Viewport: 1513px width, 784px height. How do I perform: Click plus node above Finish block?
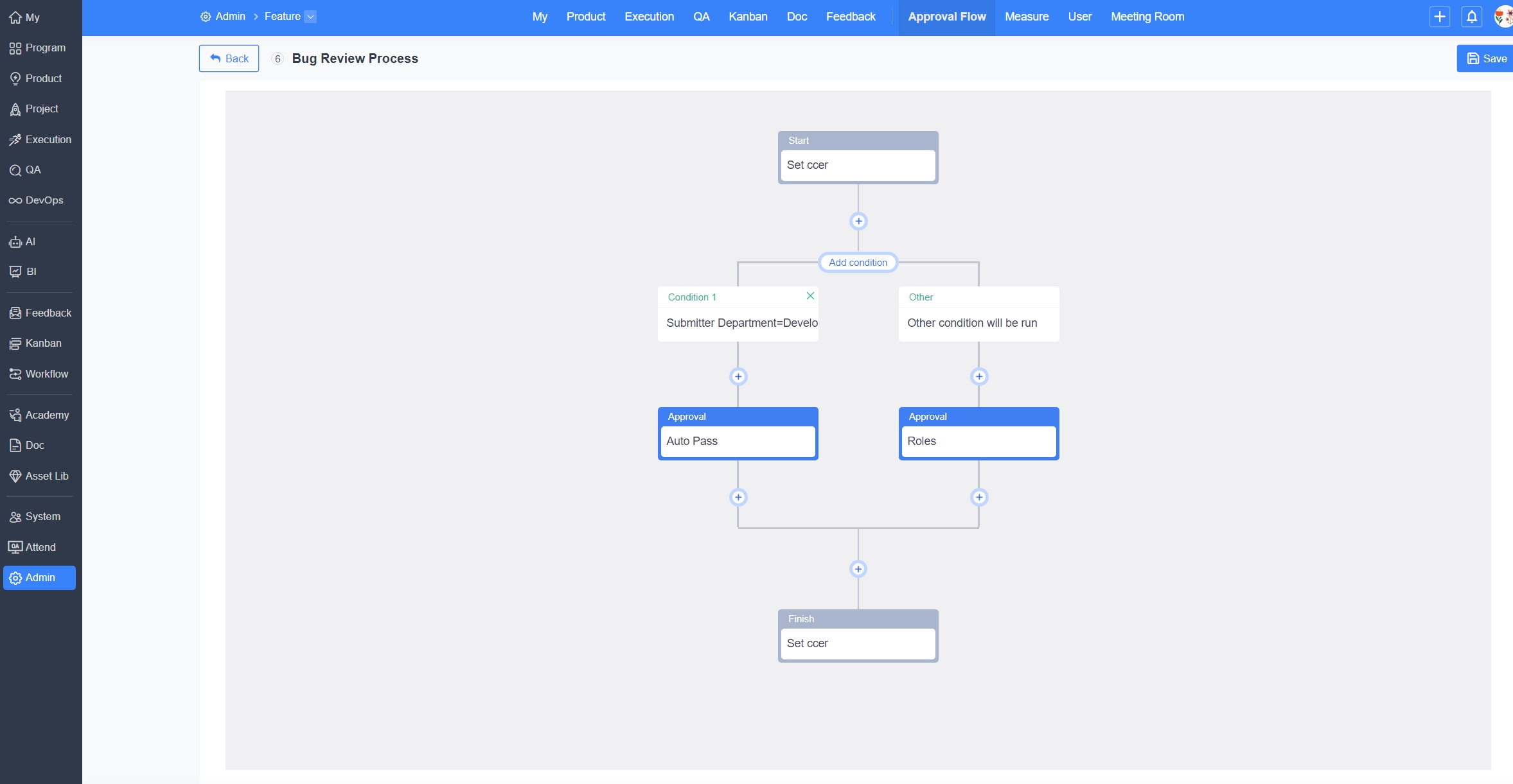pyautogui.click(x=858, y=569)
